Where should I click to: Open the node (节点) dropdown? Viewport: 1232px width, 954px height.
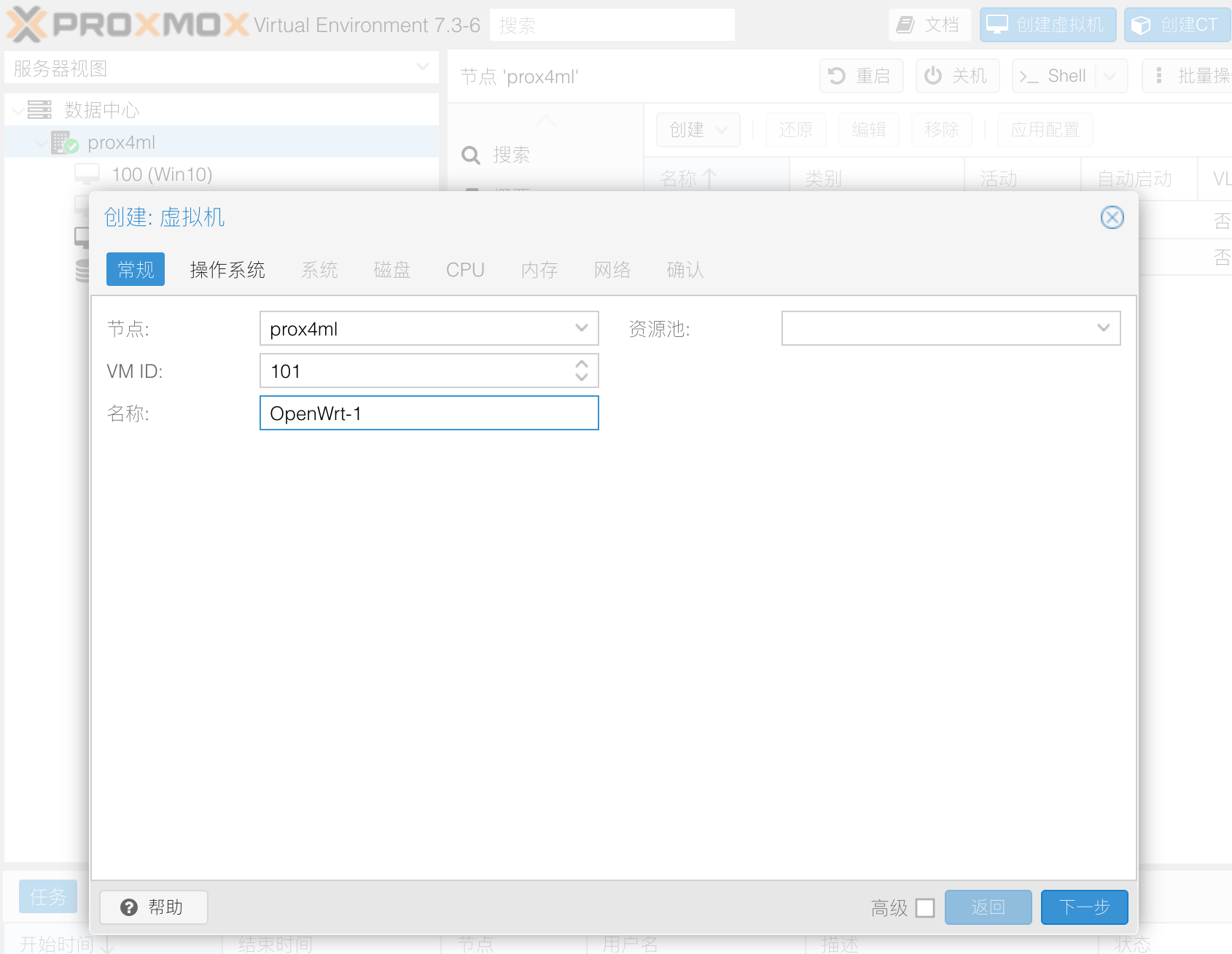coord(581,328)
